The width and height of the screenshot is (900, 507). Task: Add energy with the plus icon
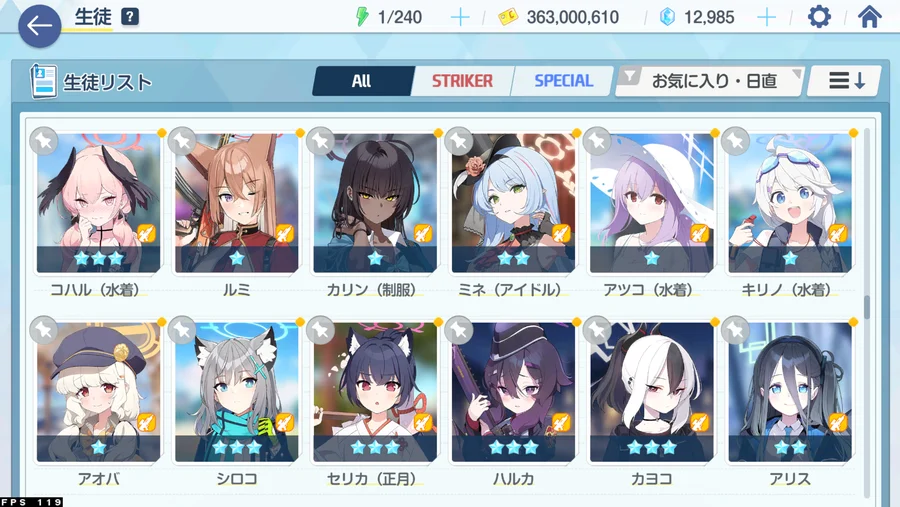tap(460, 17)
